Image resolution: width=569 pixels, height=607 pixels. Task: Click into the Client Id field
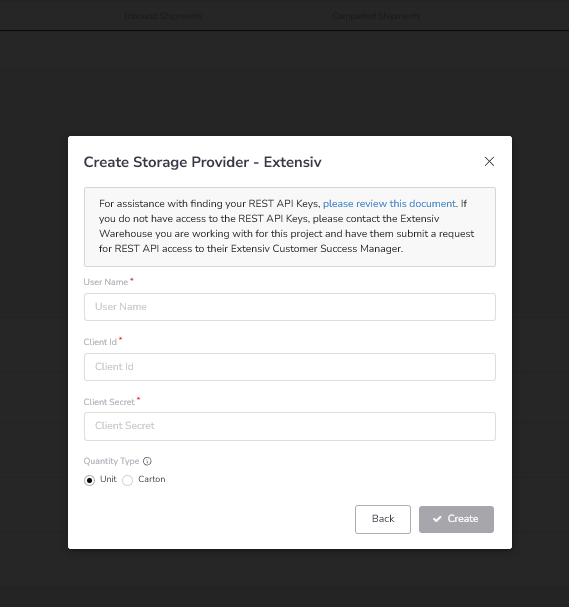point(290,367)
